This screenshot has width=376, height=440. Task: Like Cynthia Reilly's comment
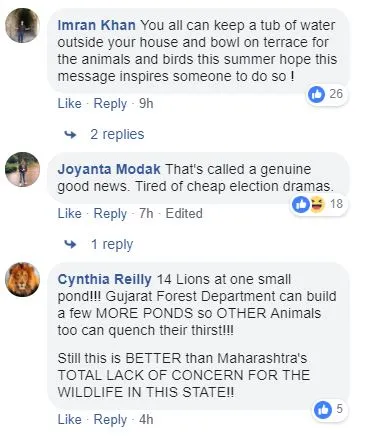pos(69,419)
